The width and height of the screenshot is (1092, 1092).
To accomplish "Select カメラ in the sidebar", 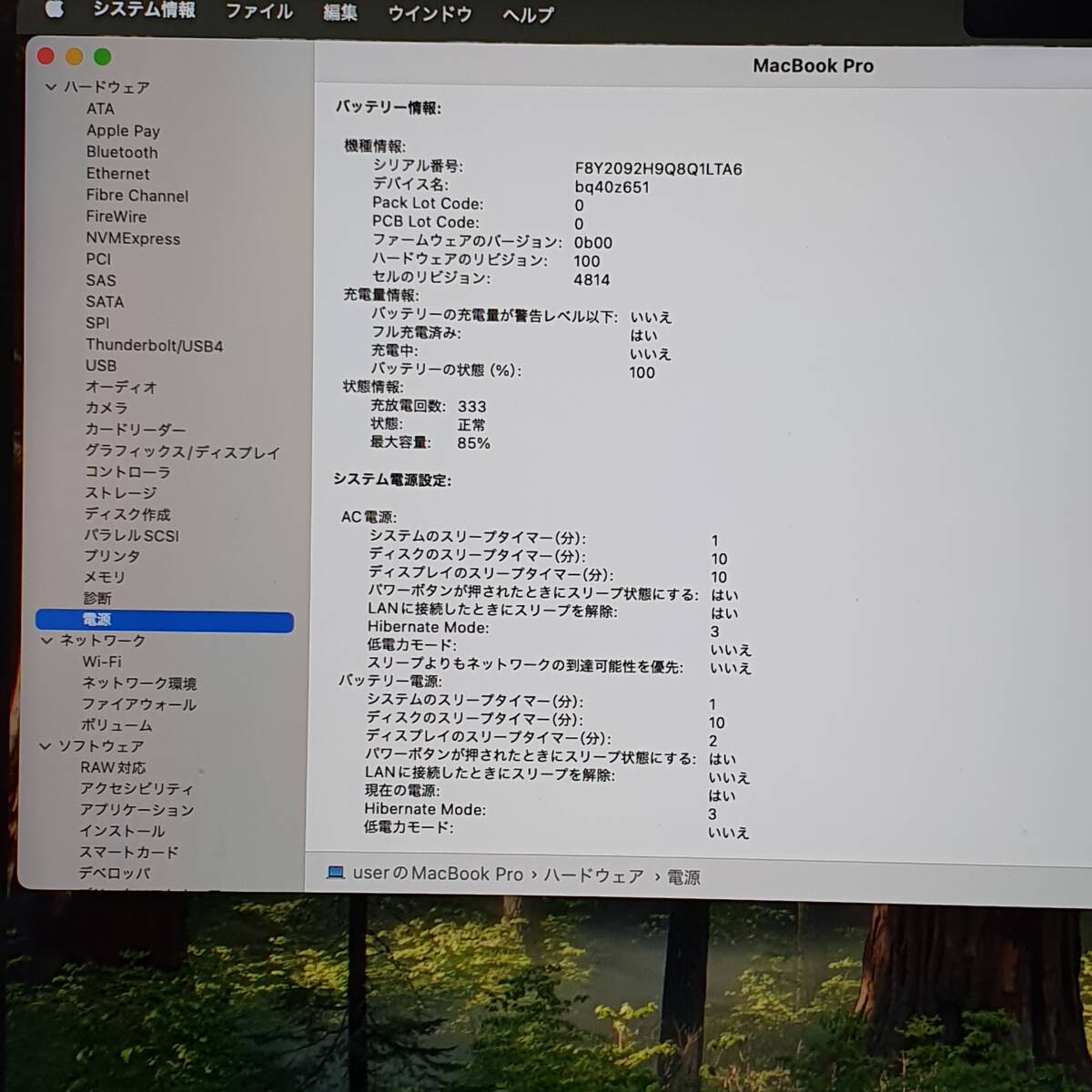I will (x=106, y=408).
